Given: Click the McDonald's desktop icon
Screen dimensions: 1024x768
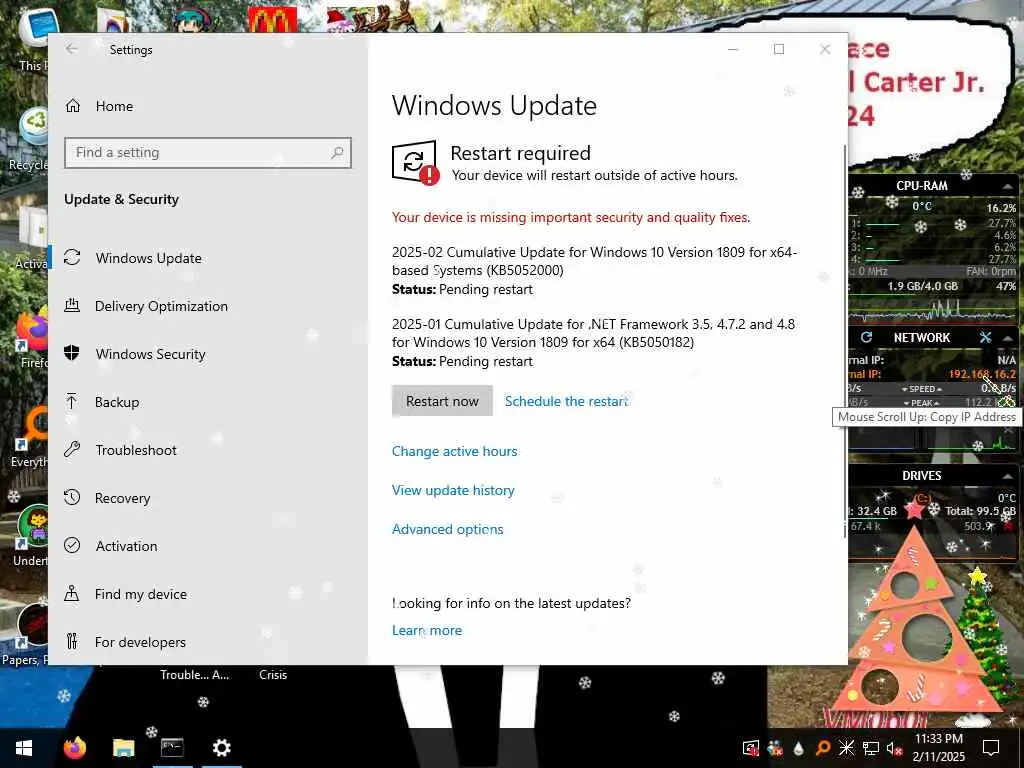Looking at the screenshot, I should (272, 19).
